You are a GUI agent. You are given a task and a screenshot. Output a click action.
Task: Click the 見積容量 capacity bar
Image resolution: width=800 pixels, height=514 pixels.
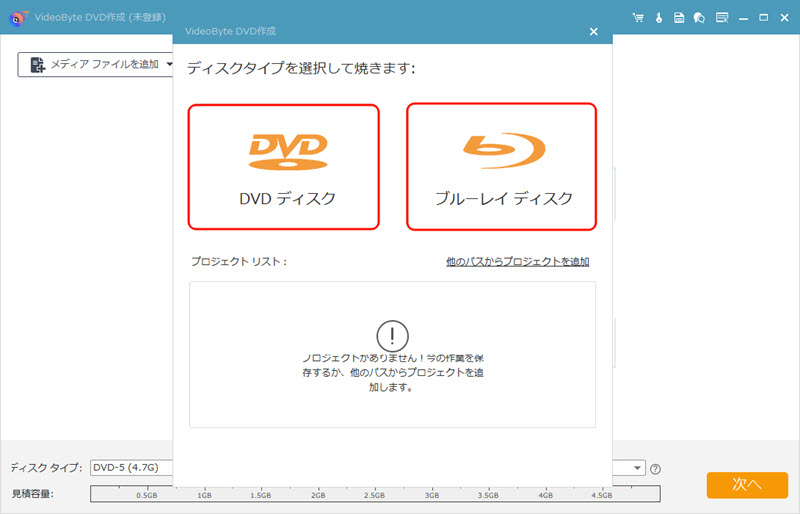point(375,494)
